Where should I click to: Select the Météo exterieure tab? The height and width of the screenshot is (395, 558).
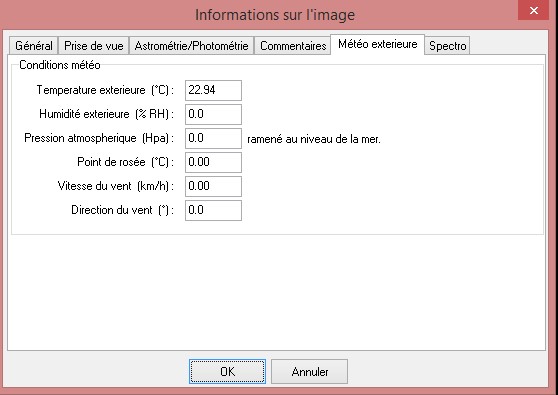tap(378, 44)
